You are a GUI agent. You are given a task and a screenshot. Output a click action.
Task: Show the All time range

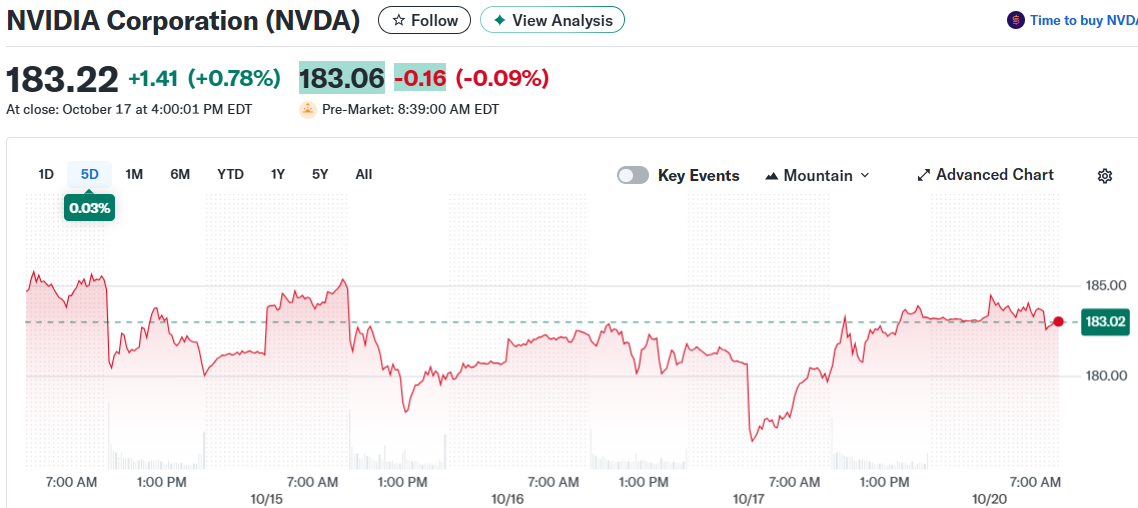click(364, 174)
